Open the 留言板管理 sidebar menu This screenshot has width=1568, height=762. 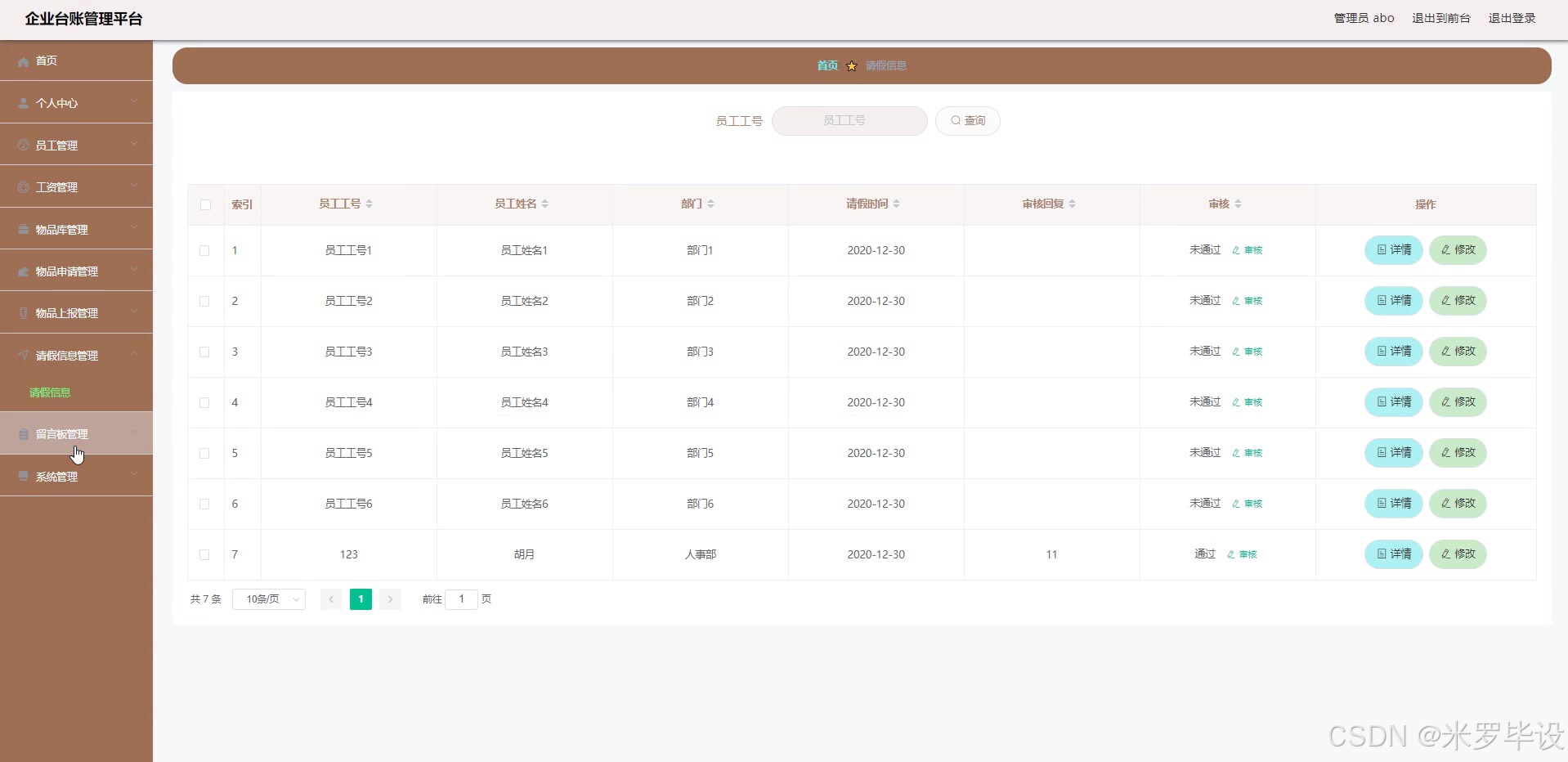tap(76, 434)
